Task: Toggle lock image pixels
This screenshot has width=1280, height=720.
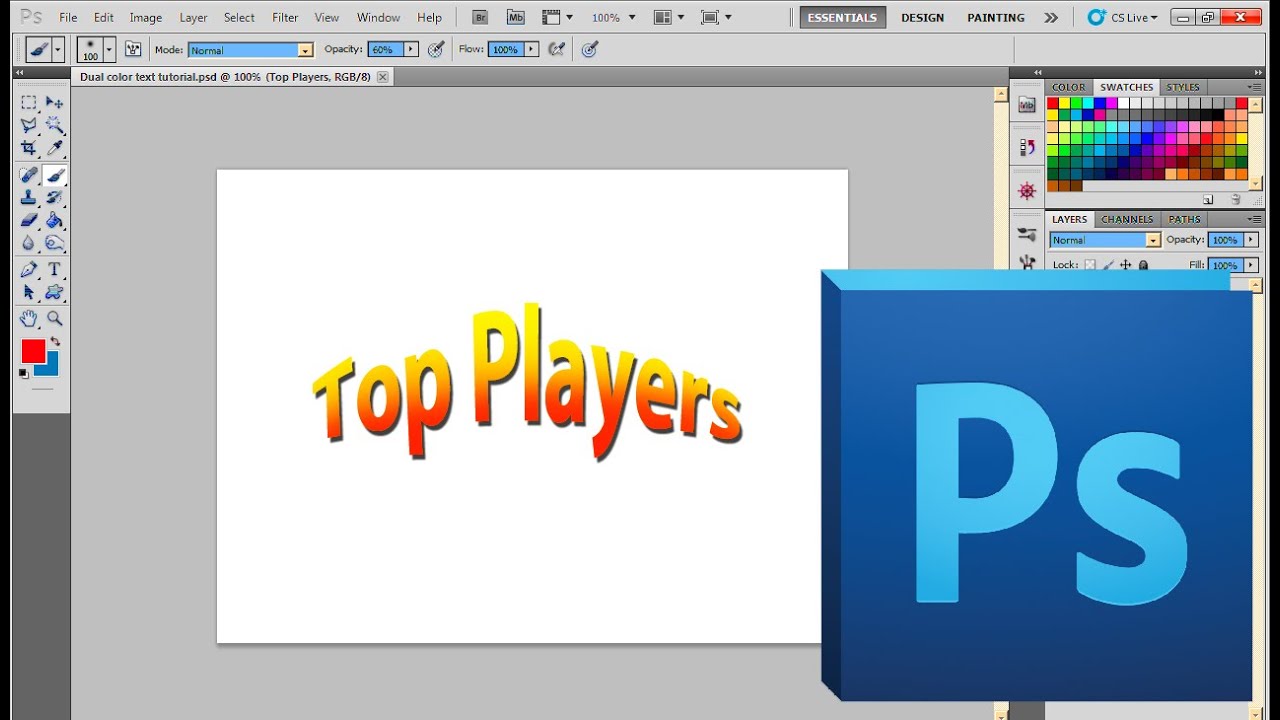Action: click(x=1108, y=265)
